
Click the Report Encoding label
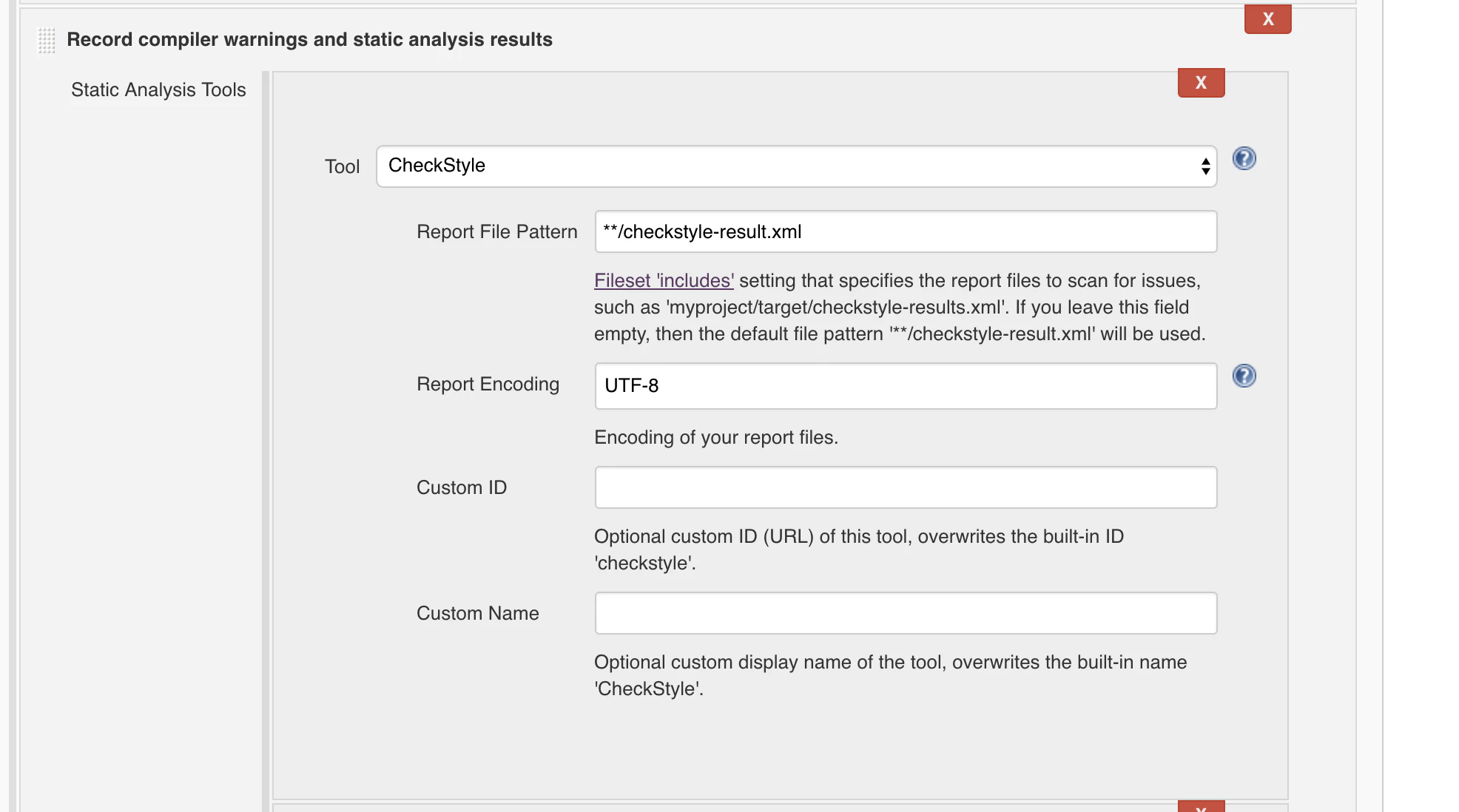(488, 384)
